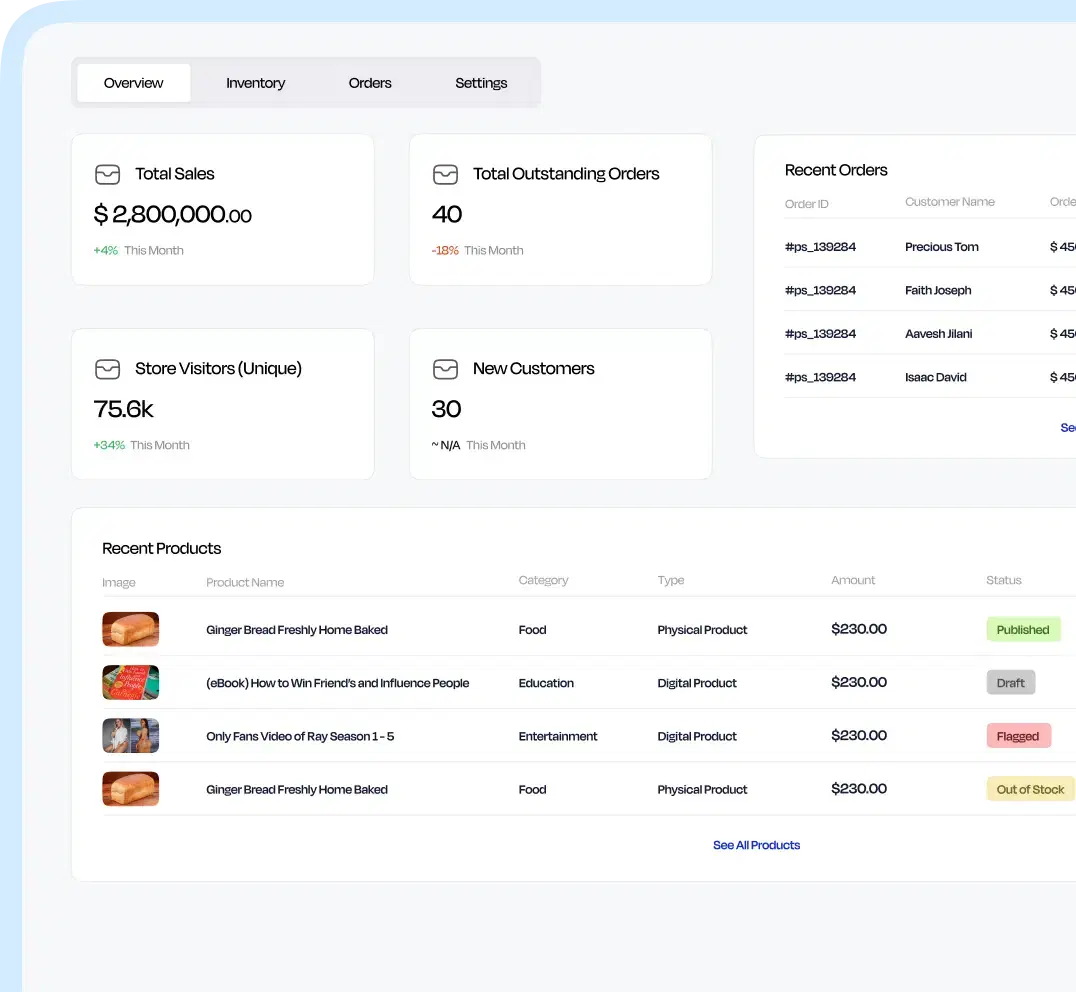The width and height of the screenshot is (1076, 992).
Task: Click the Flagged status badge
Action: pos(1017,736)
